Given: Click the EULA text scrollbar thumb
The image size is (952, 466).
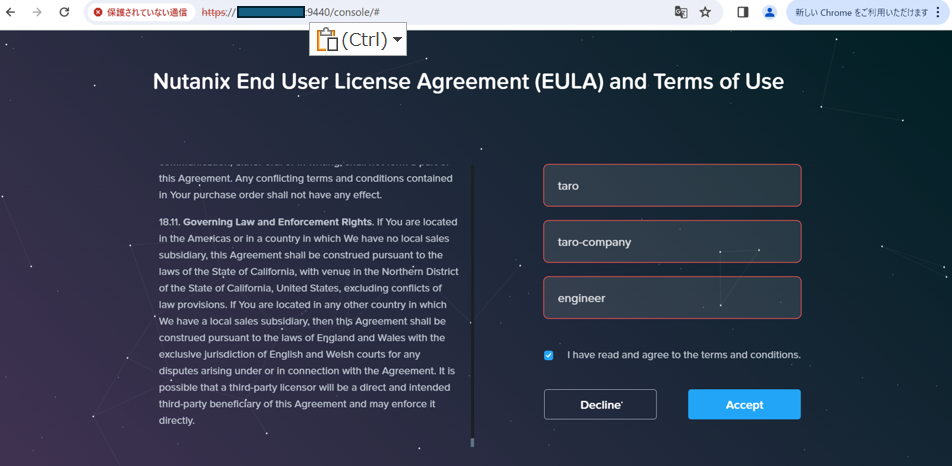Looking at the screenshot, I should (x=472, y=442).
